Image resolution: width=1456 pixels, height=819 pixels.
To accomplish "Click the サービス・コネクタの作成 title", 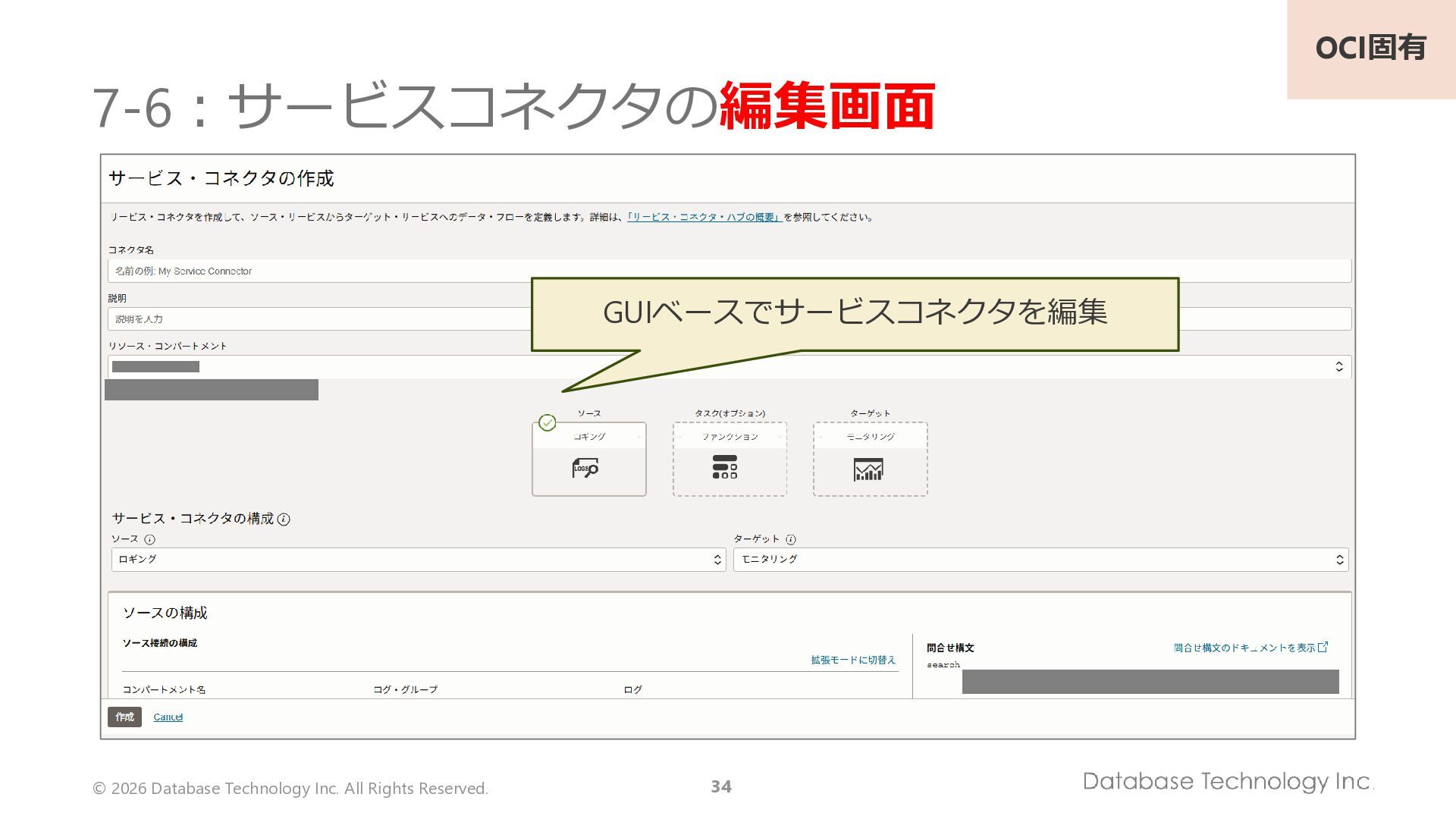I will (221, 178).
